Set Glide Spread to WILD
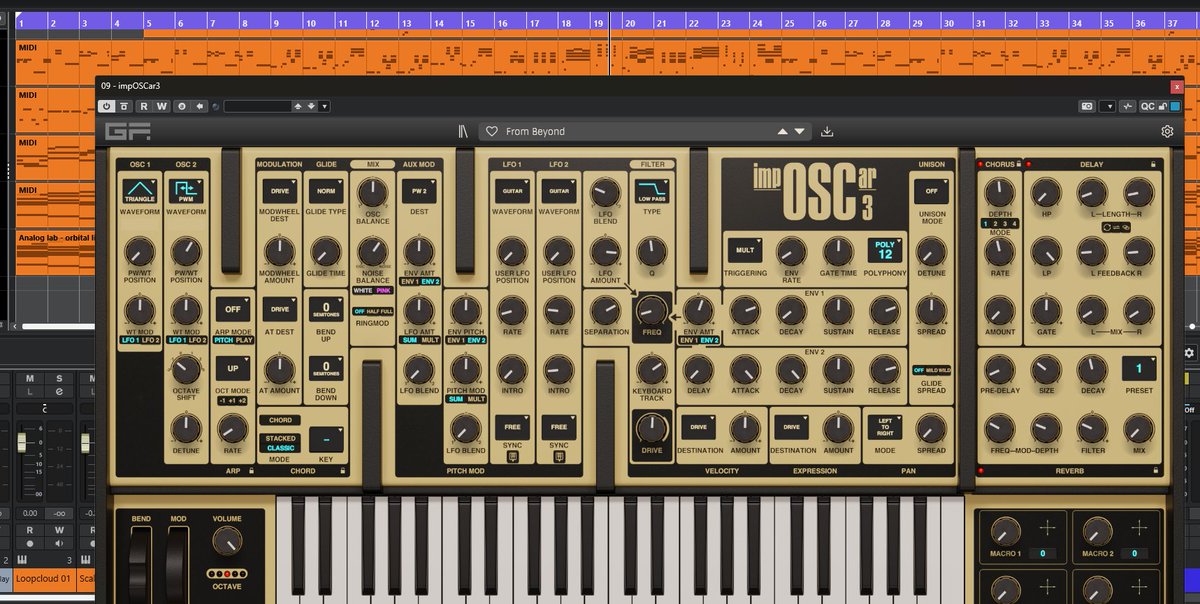Screen dimensions: 1200x604 (x=942, y=370)
